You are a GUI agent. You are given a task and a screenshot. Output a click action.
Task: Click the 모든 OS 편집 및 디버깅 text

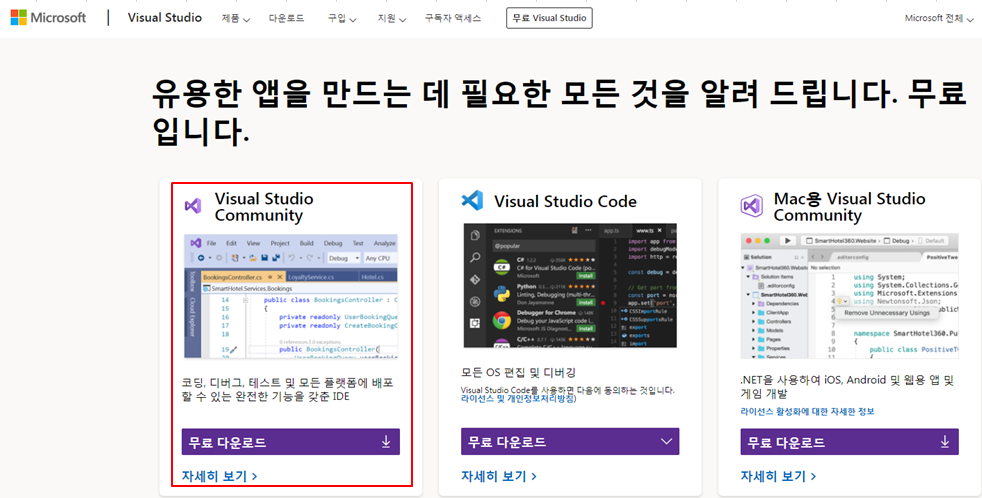pos(519,373)
